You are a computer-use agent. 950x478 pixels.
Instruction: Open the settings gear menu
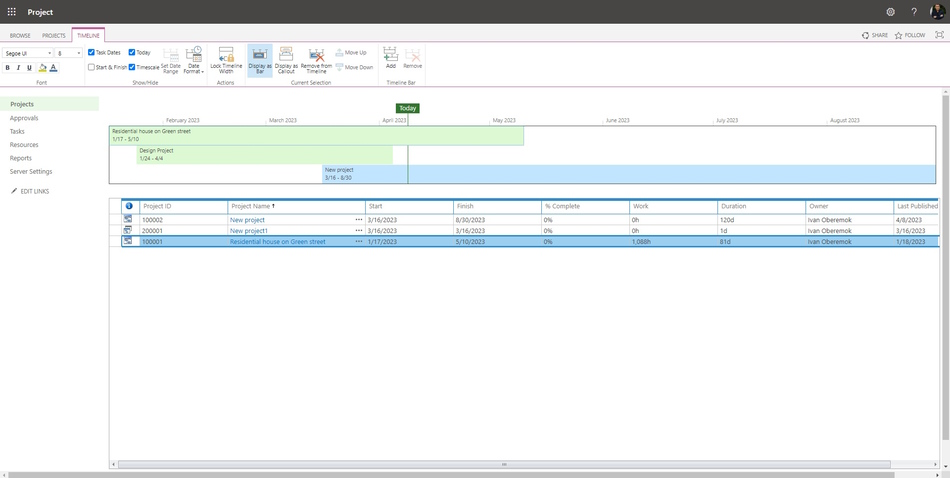coord(890,12)
